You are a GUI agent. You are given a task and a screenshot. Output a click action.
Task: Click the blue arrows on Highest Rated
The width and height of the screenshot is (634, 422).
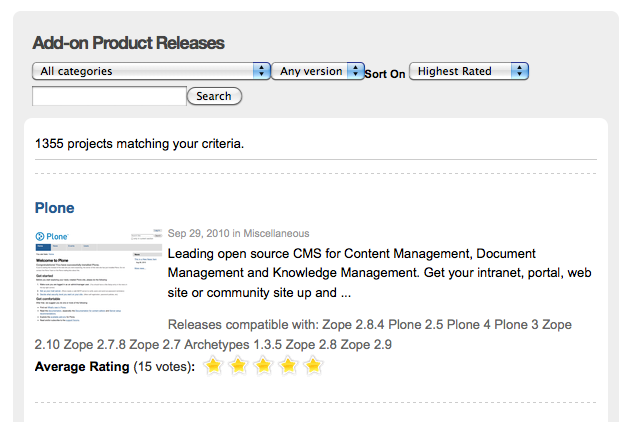[520, 71]
